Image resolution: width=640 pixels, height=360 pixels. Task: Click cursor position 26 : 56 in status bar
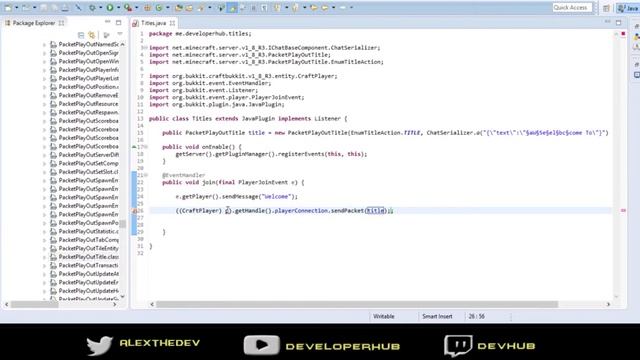[476, 316]
